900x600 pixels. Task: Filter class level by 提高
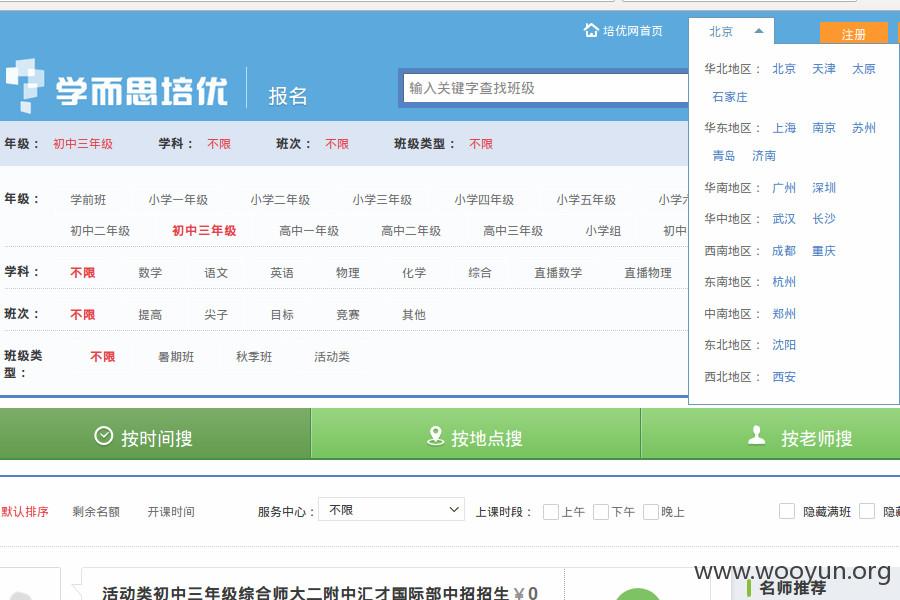pyautogui.click(x=150, y=315)
